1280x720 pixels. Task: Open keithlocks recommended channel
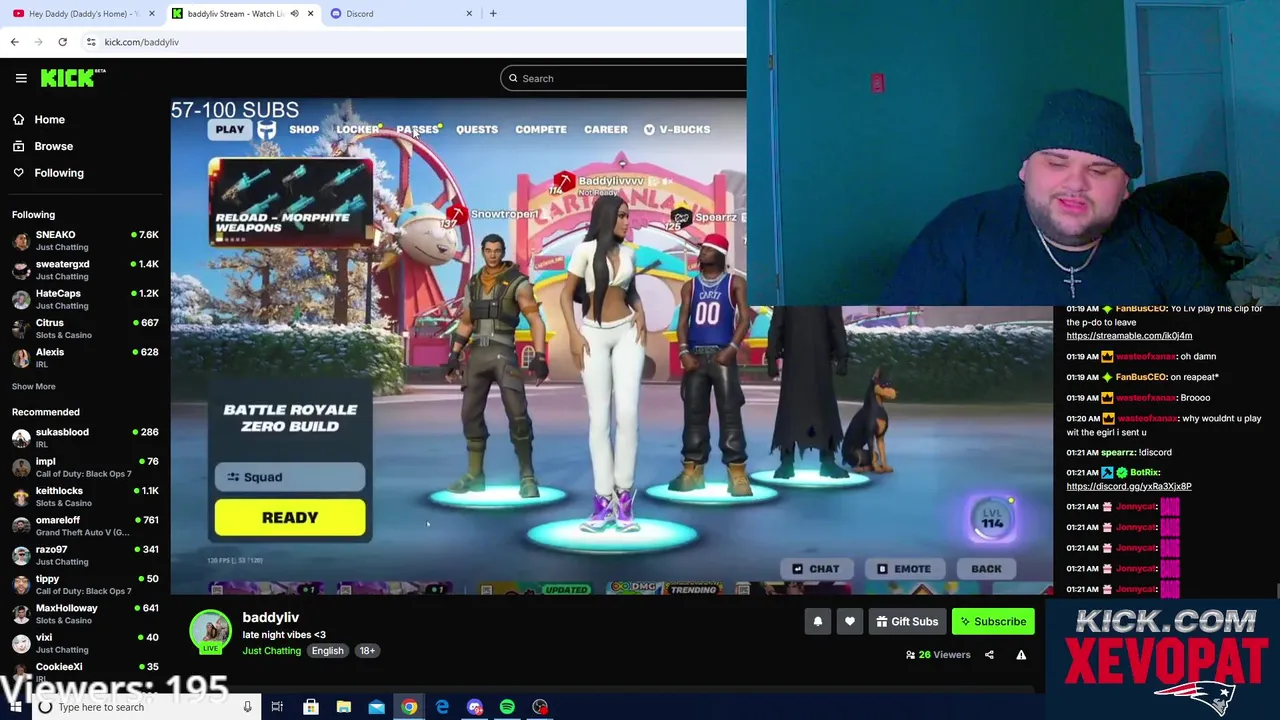tap(85, 496)
